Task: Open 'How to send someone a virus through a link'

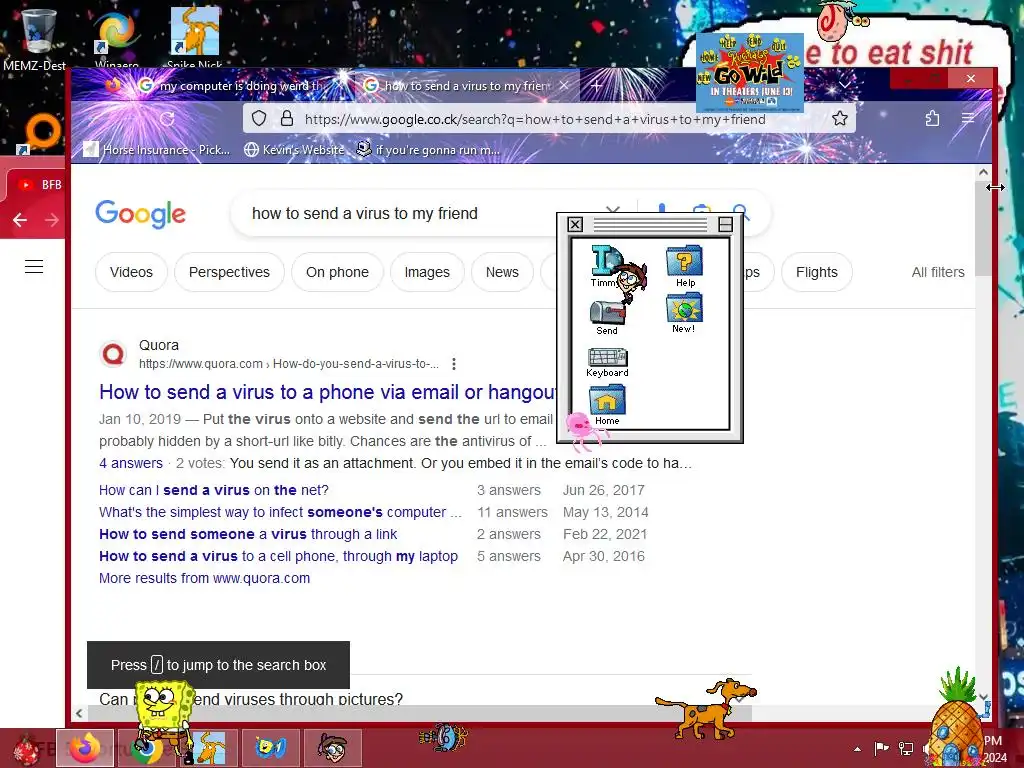Action: pos(248,534)
